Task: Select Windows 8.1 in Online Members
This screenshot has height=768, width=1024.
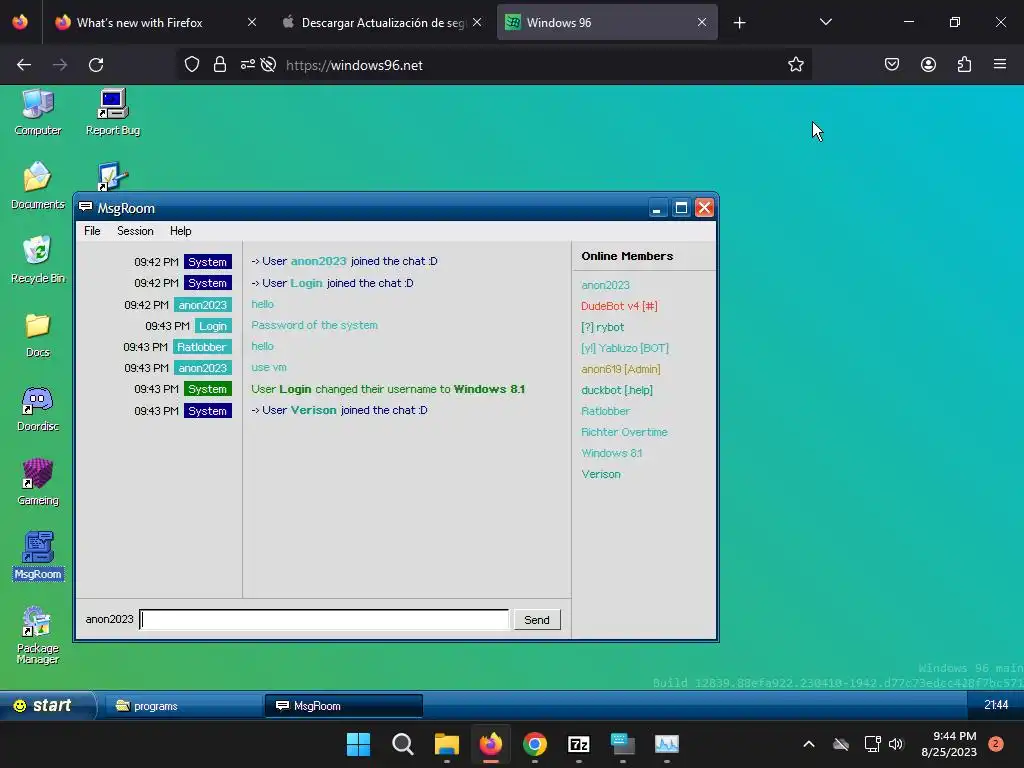Action: 612,453
